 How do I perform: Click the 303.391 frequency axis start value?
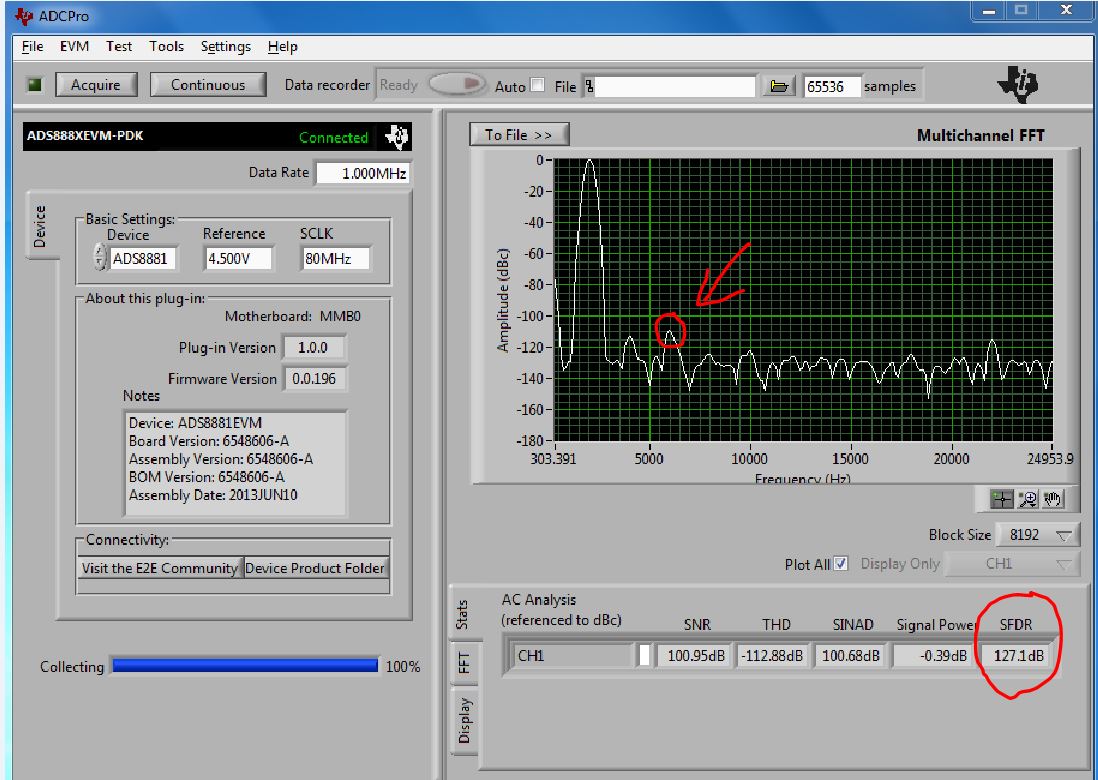click(553, 459)
